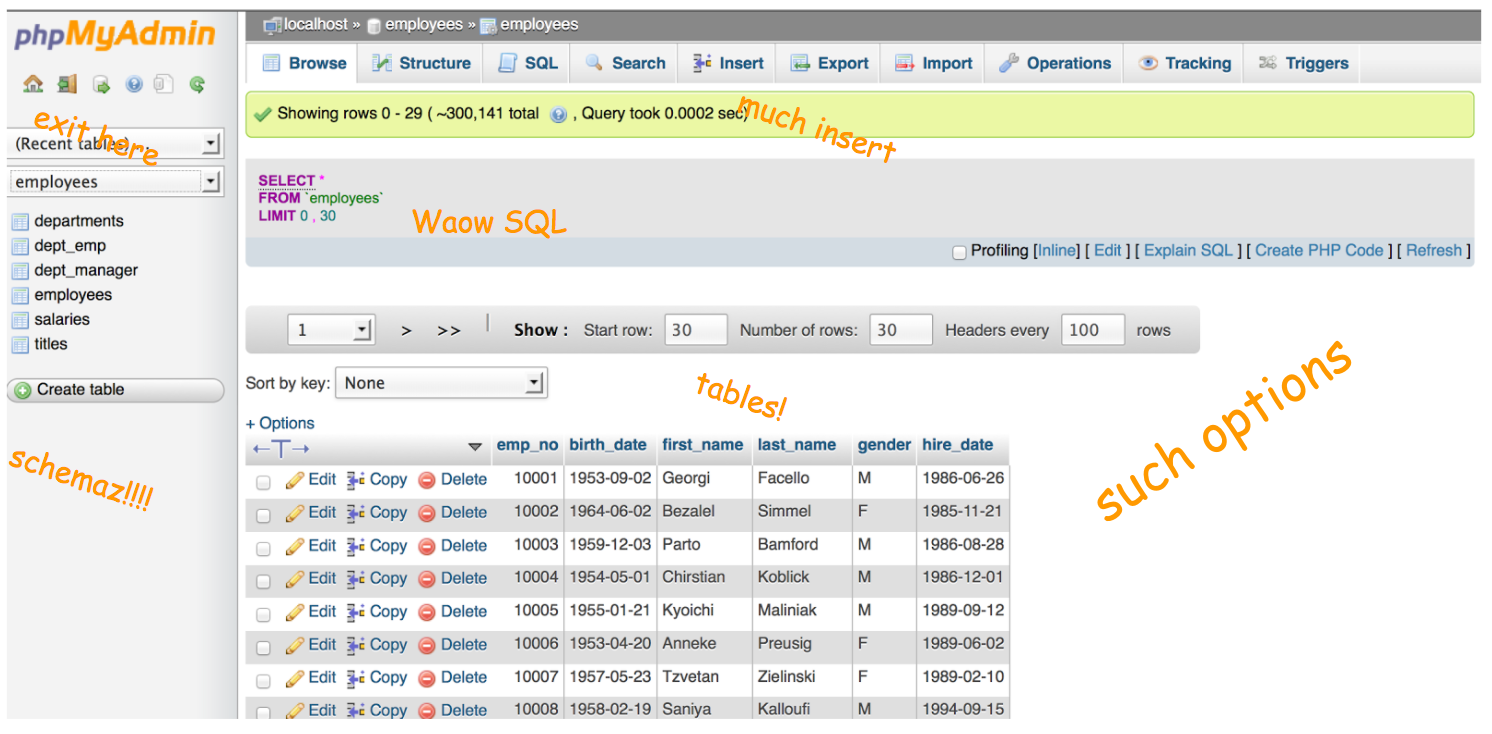Select the checkbox for row 10001
This screenshot has height=734, width=1492.
point(263,482)
